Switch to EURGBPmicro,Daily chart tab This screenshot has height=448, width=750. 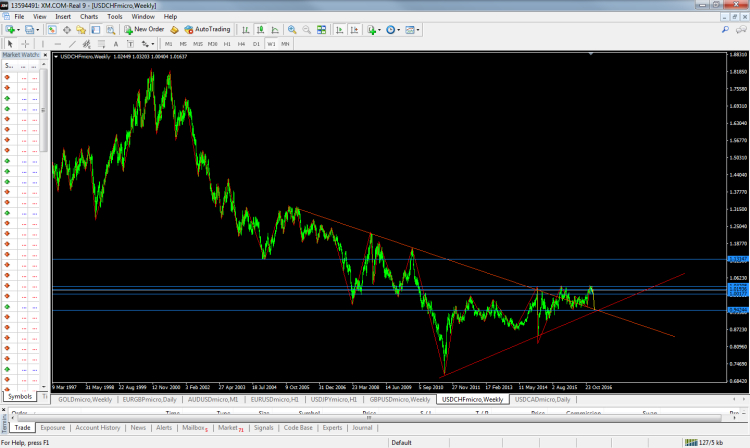pyautogui.click(x=150, y=399)
